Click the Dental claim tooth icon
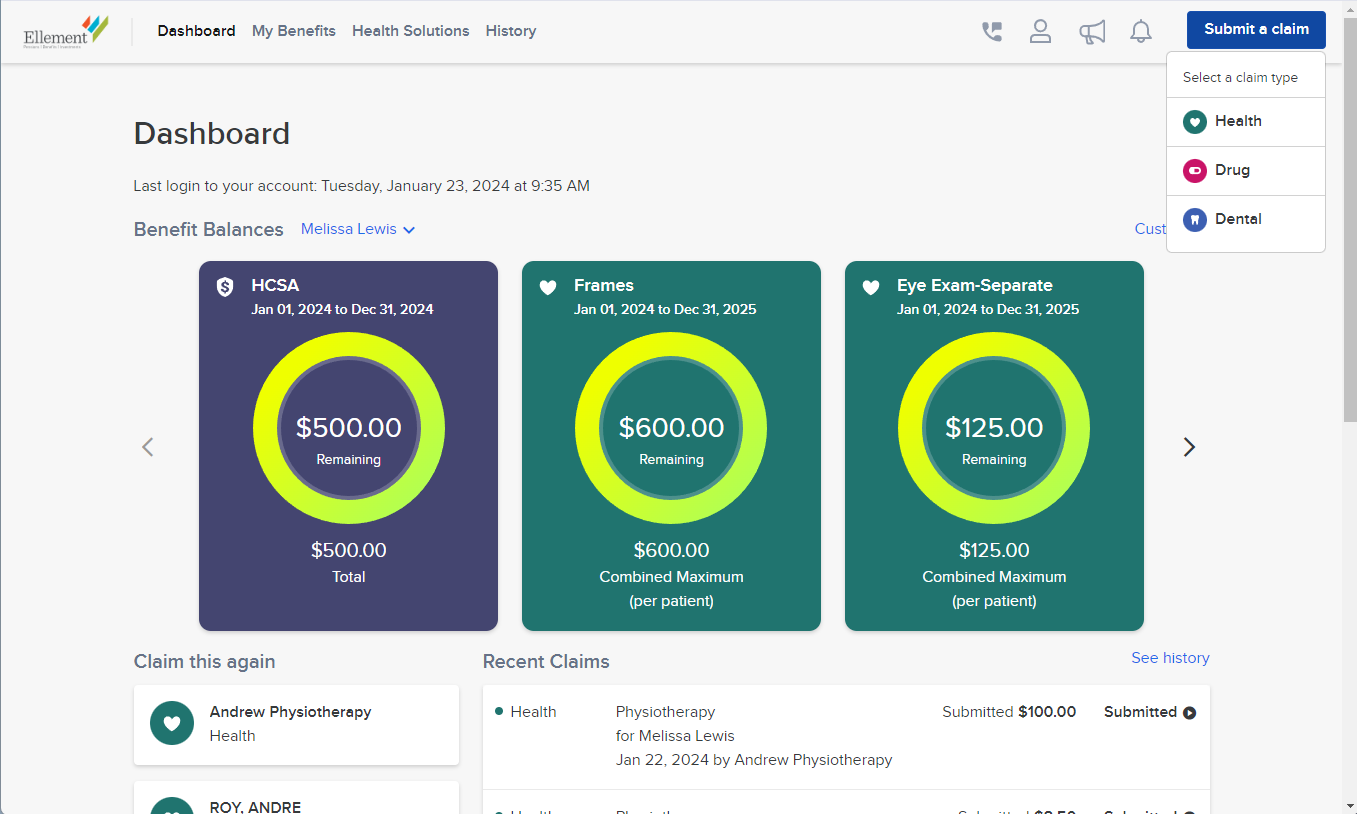This screenshot has height=814, width=1357. [1194, 220]
